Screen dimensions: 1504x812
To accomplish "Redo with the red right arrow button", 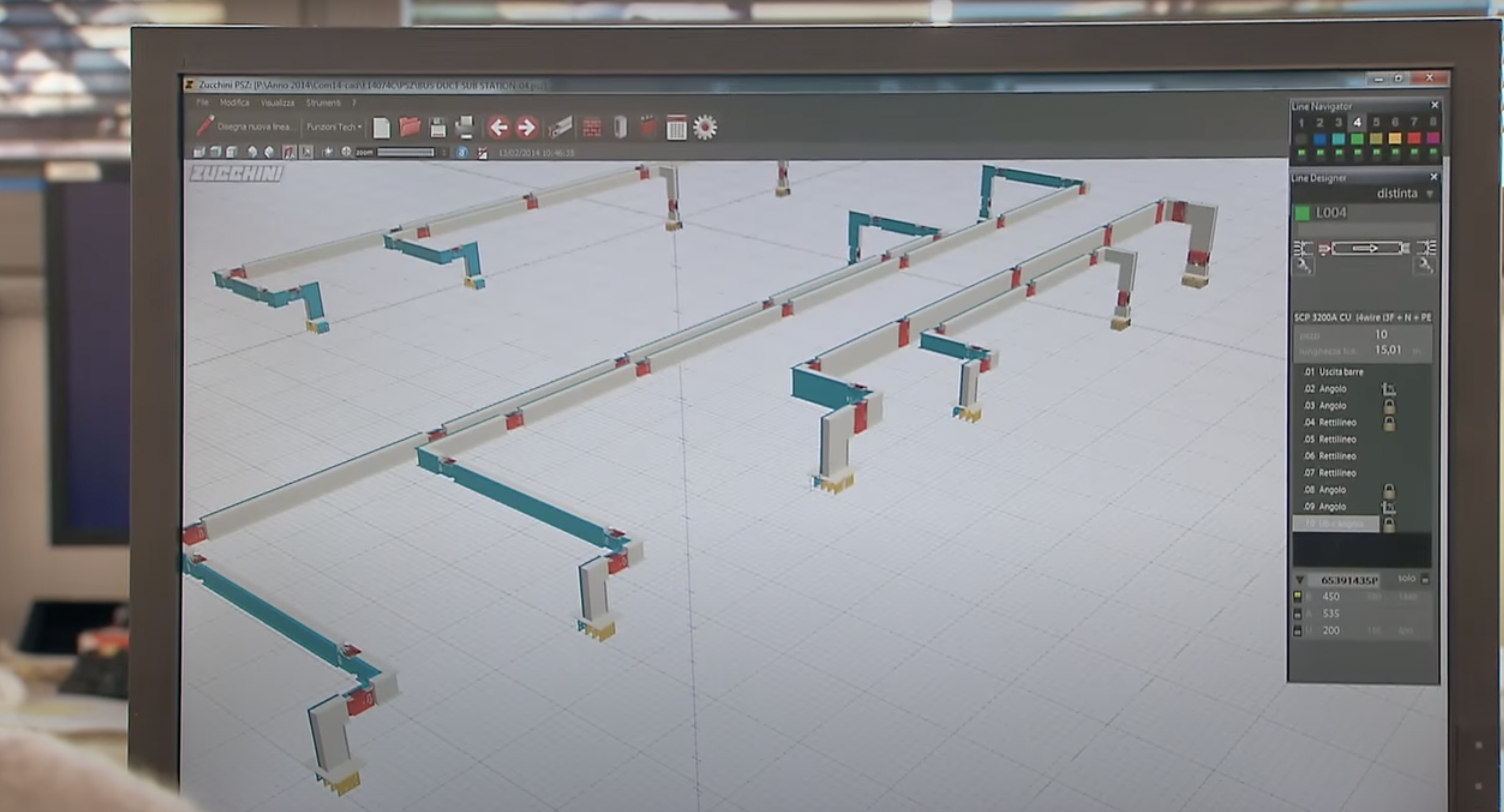I will coord(527,127).
